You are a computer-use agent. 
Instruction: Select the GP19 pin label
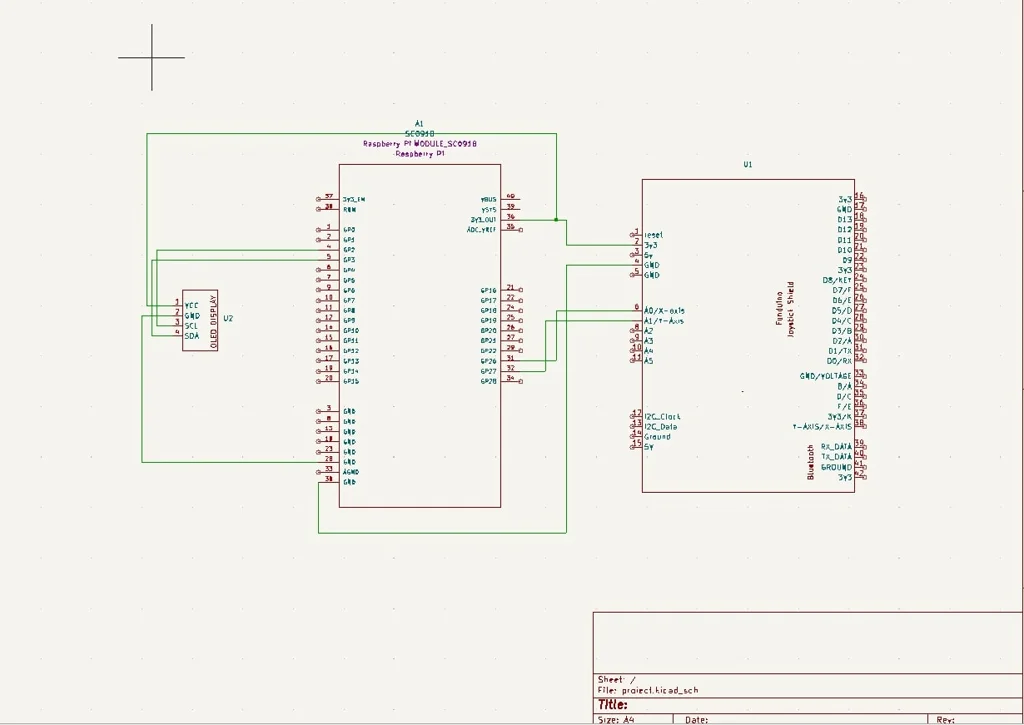pyautogui.click(x=488, y=321)
